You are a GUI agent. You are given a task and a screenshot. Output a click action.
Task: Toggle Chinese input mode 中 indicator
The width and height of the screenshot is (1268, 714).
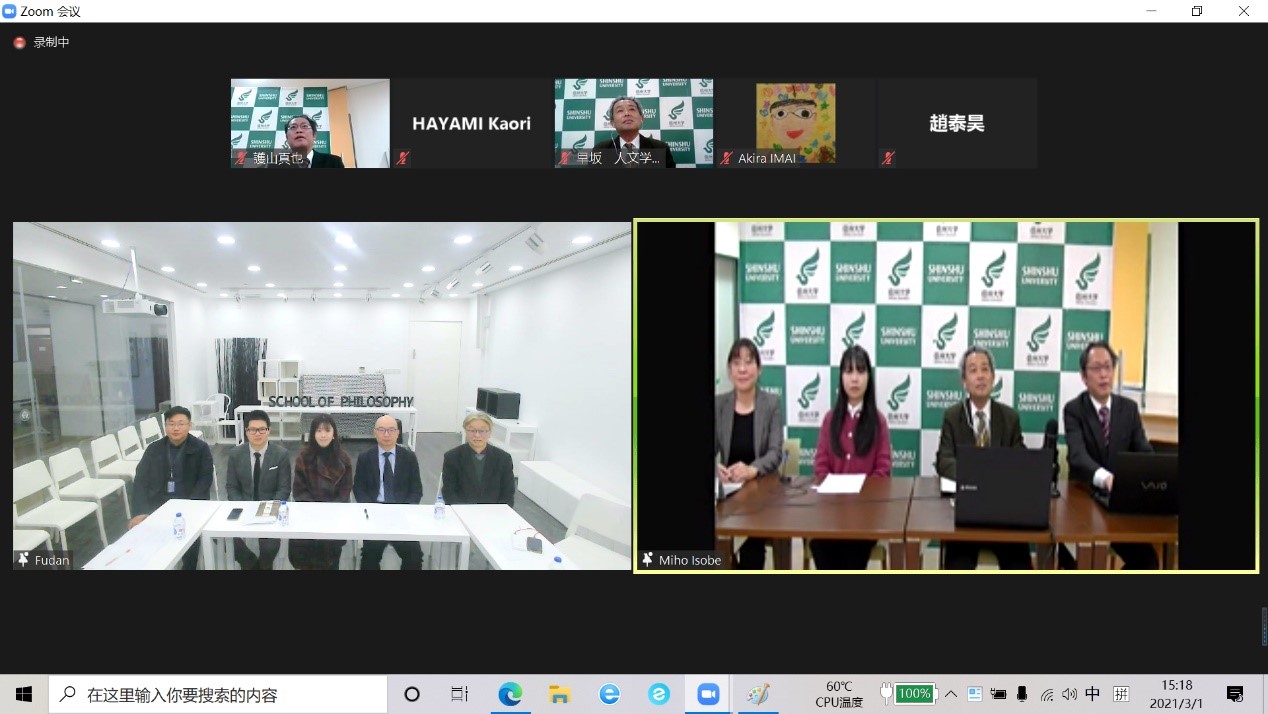click(1093, 694)
